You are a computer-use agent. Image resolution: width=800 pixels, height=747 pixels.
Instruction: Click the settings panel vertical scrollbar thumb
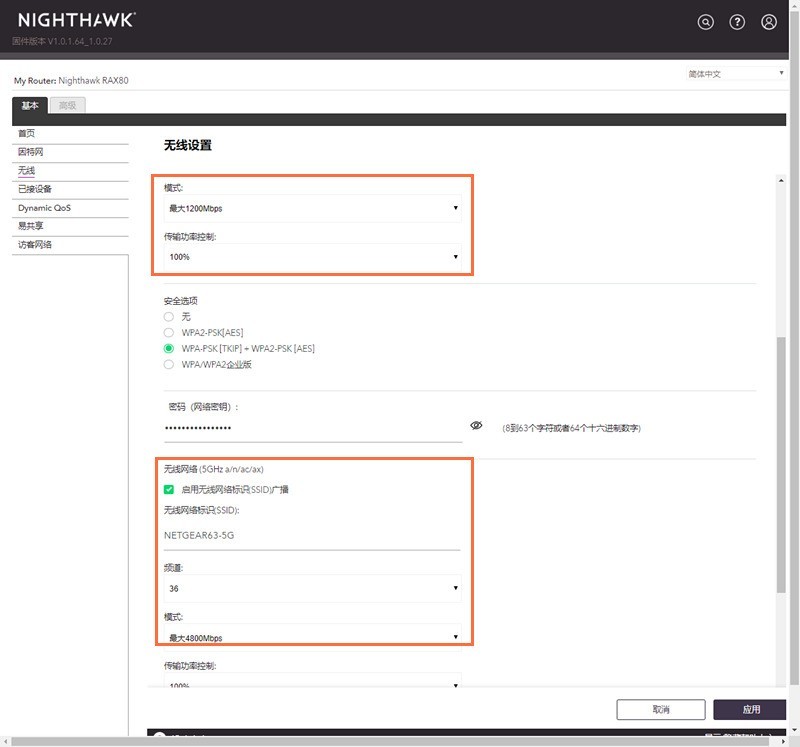781,464
